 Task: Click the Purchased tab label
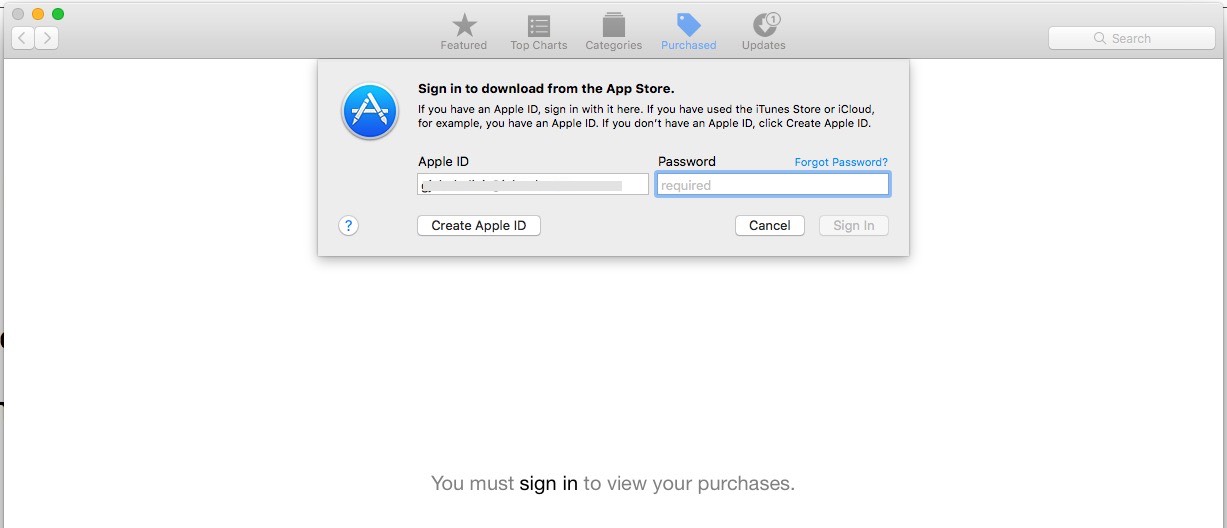point(689,45)
